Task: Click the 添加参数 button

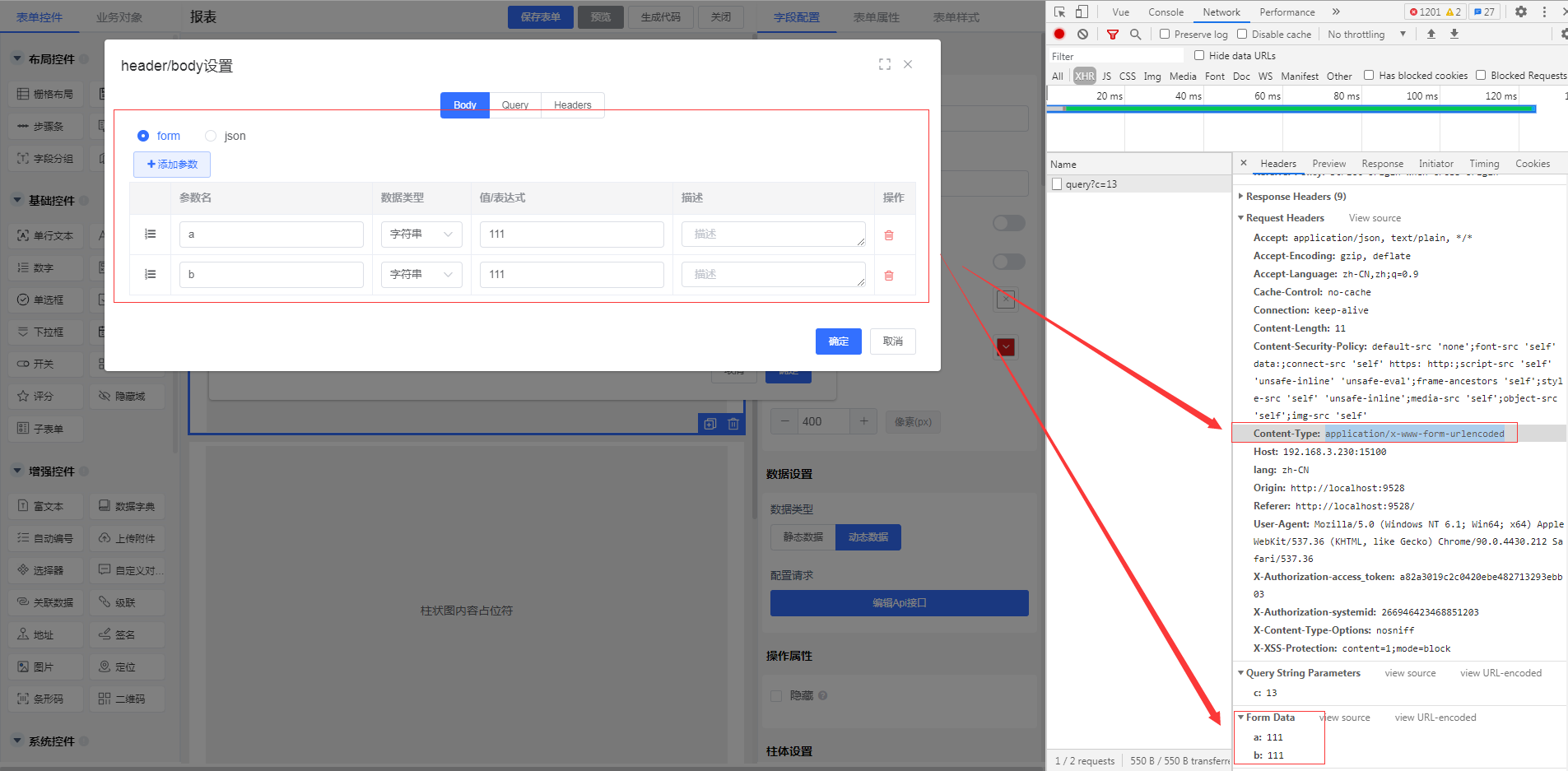Action: coord(172,165)
